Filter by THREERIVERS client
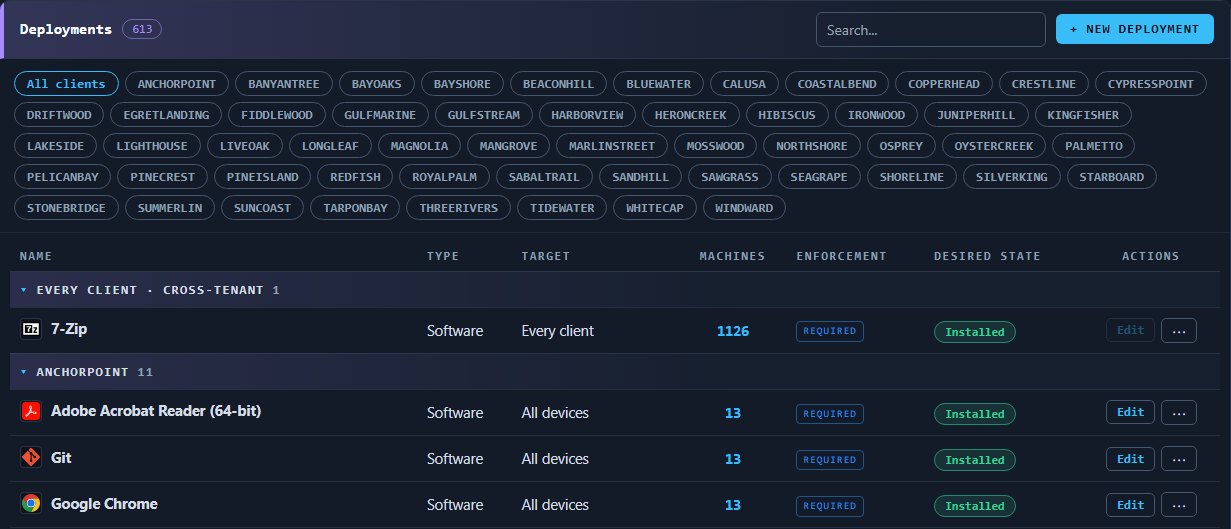The height and width of the screenshot is (529, 1231). pyautogui.click(x=459, y=208)
